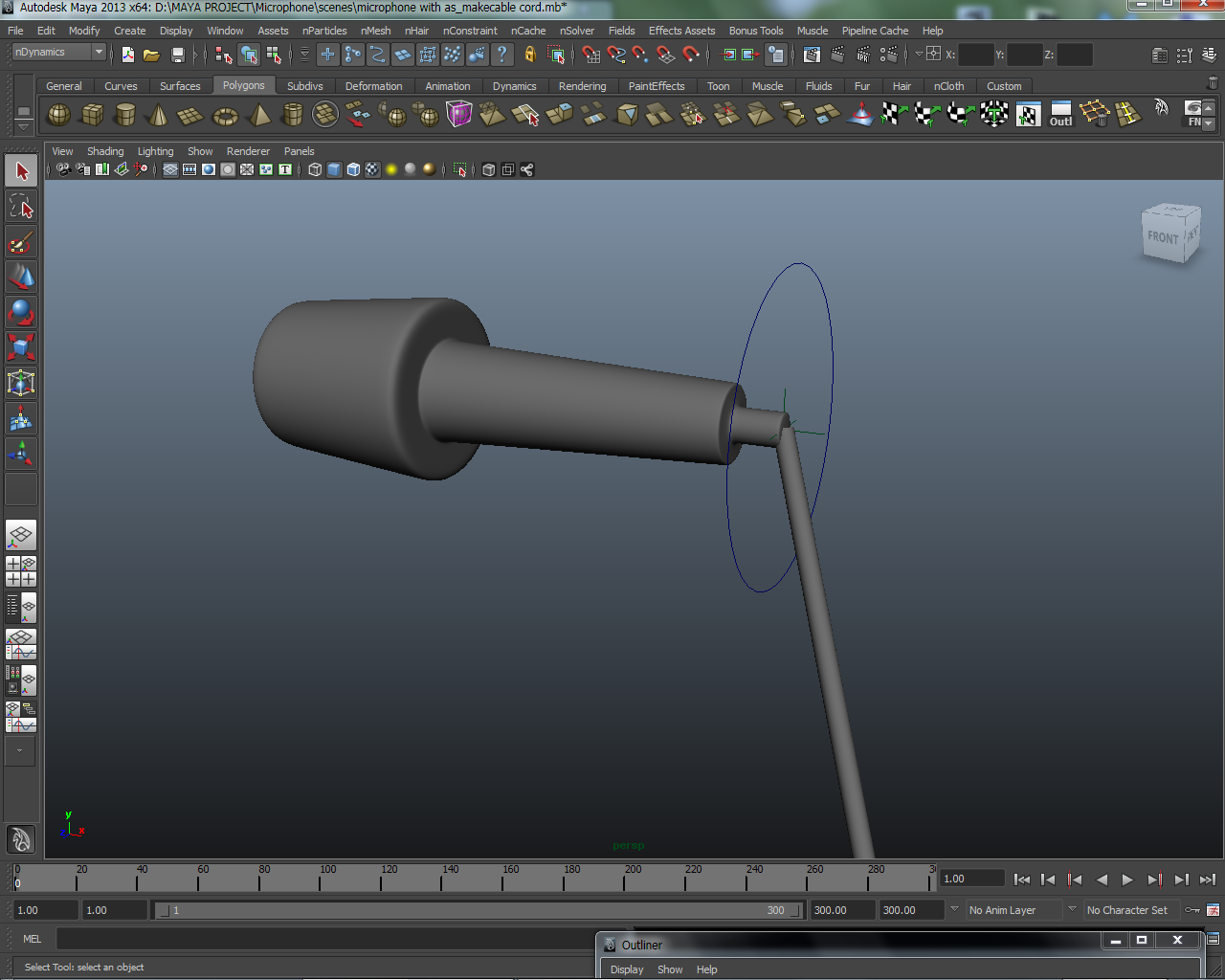Click the Save scene icon
The width and height of the screenshot is (1225, 980).
coord(177,55)
